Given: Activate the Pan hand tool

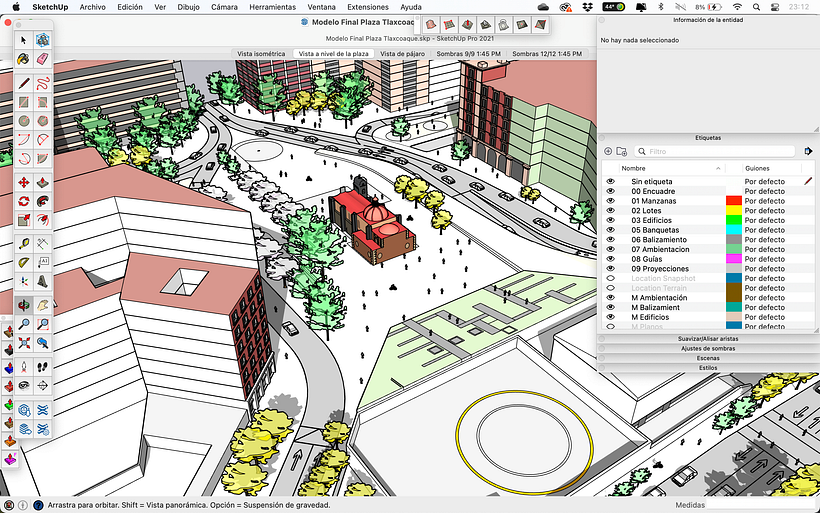Looking at the screenshot, I should point(42,305).
